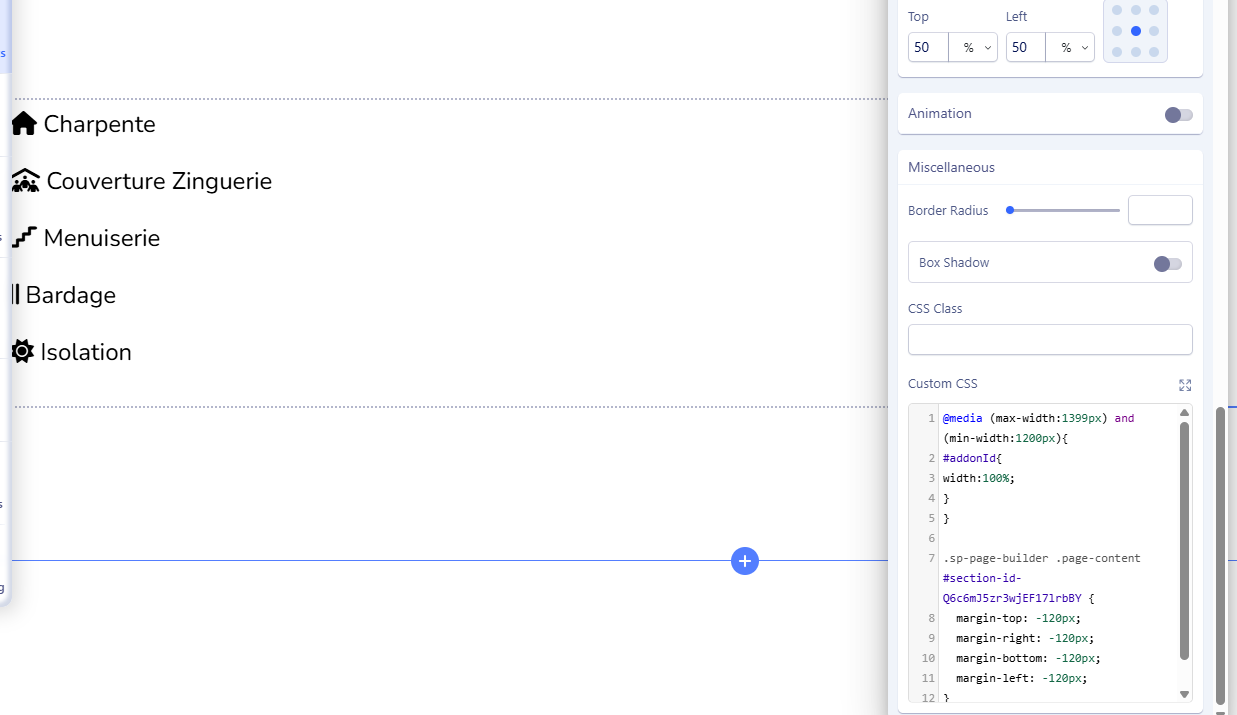Click the Charpente text label

100,124
